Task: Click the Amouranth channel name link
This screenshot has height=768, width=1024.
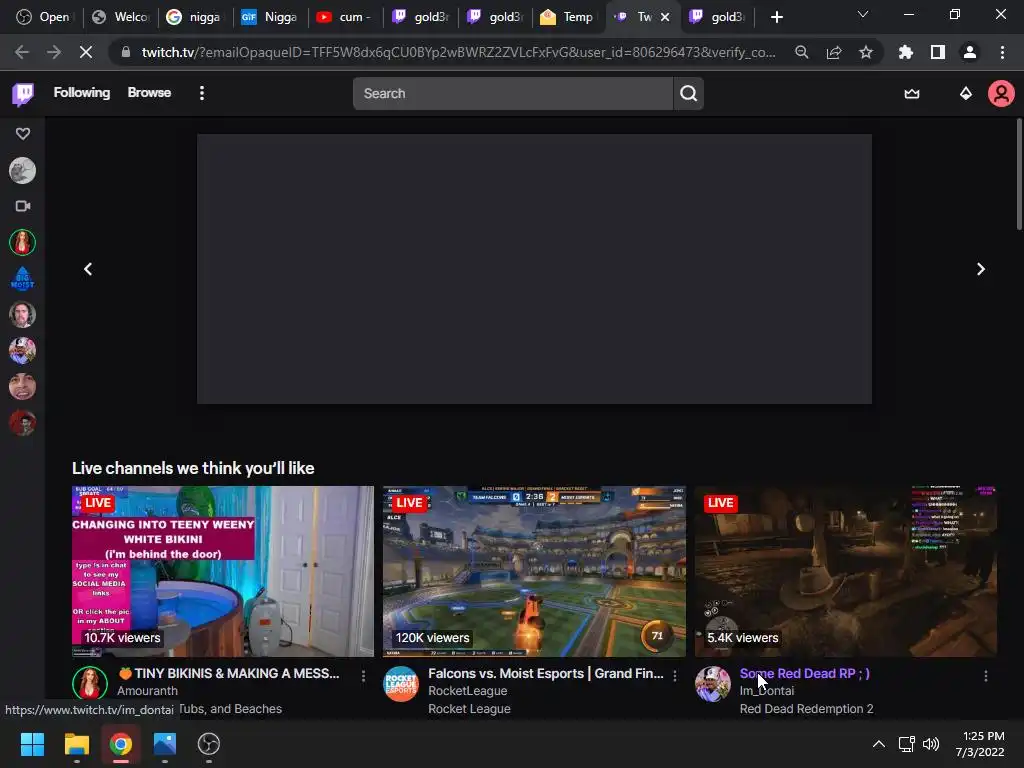Action: 147,691
